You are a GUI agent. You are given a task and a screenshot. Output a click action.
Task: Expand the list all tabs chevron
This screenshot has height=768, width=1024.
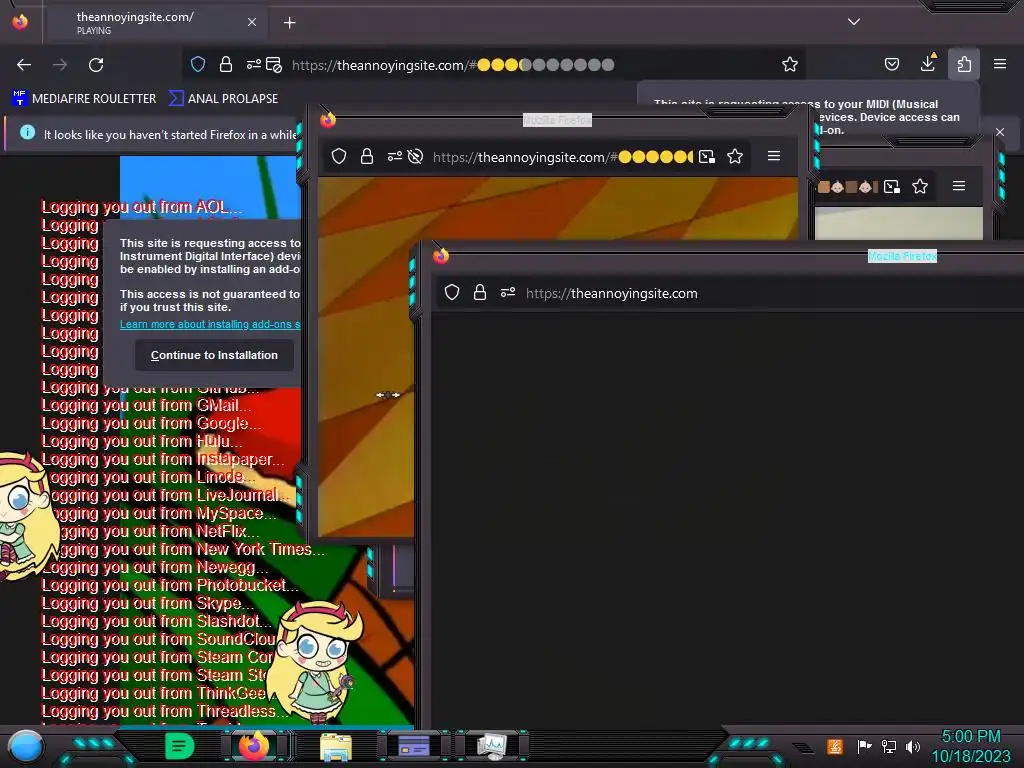854,22
